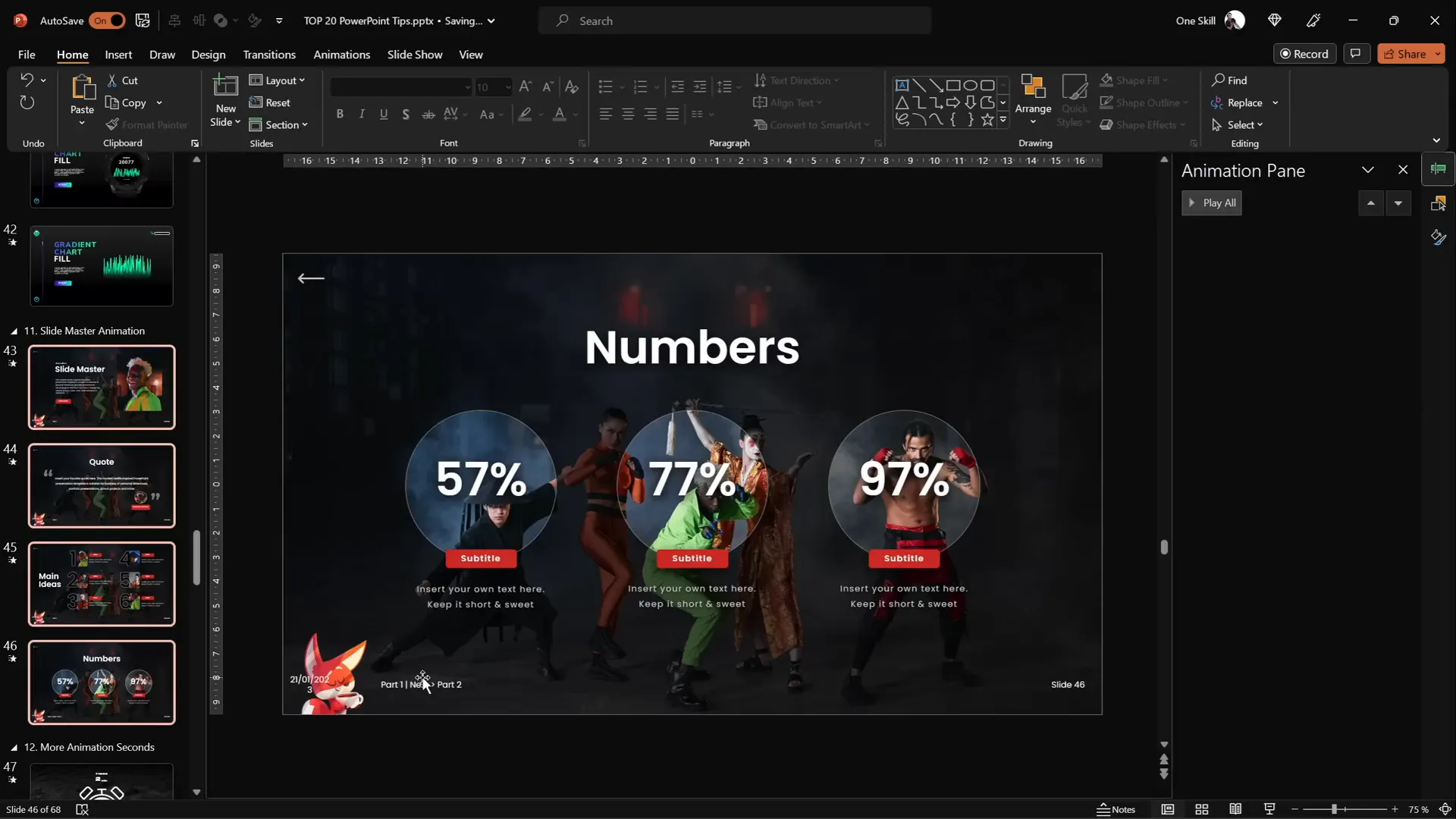The image size is (1456, 819).
Task: Collapse section 12. More Animation Seconds
Action: click(x=14, y=748)
